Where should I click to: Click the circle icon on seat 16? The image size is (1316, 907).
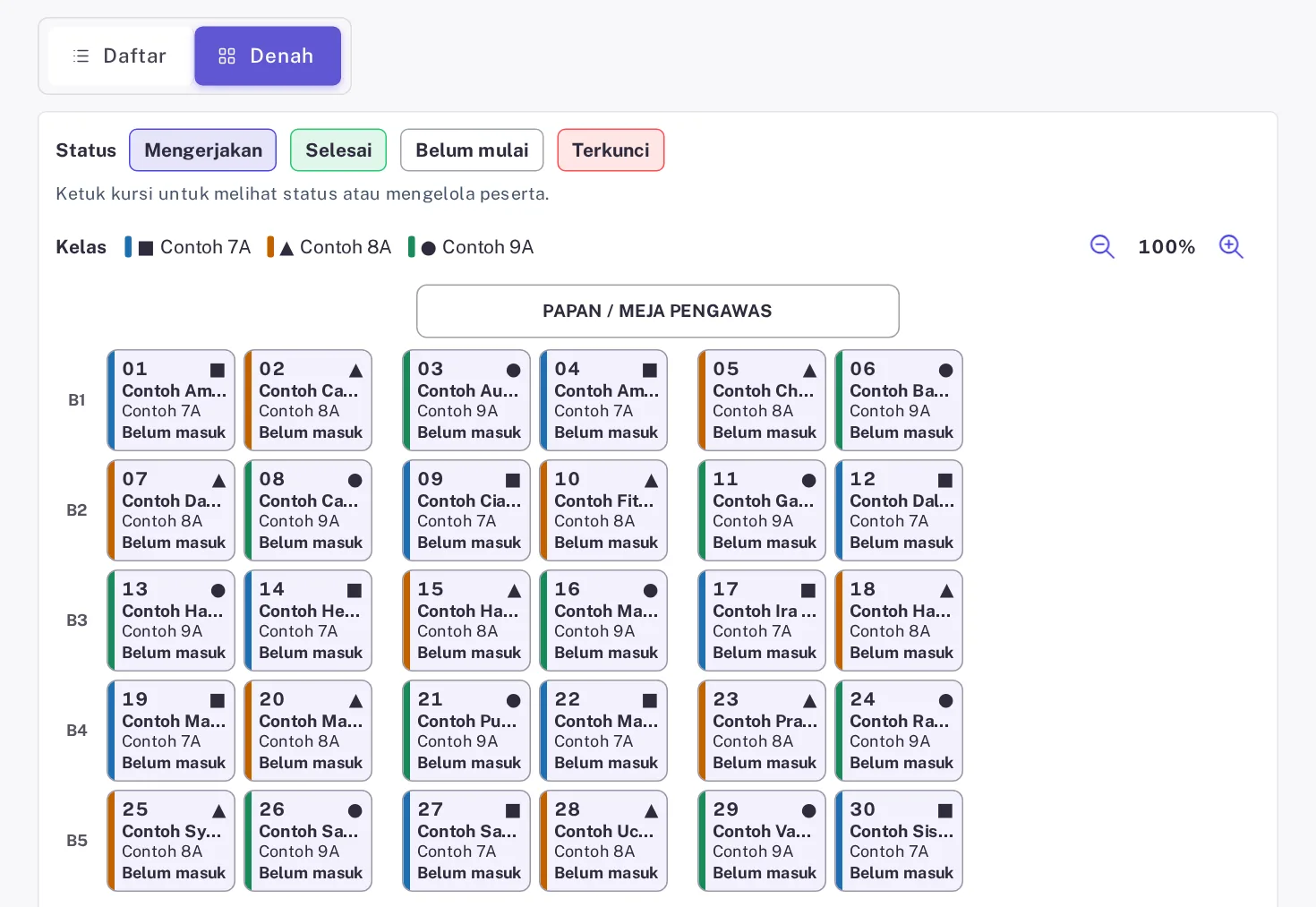point(650,591)
